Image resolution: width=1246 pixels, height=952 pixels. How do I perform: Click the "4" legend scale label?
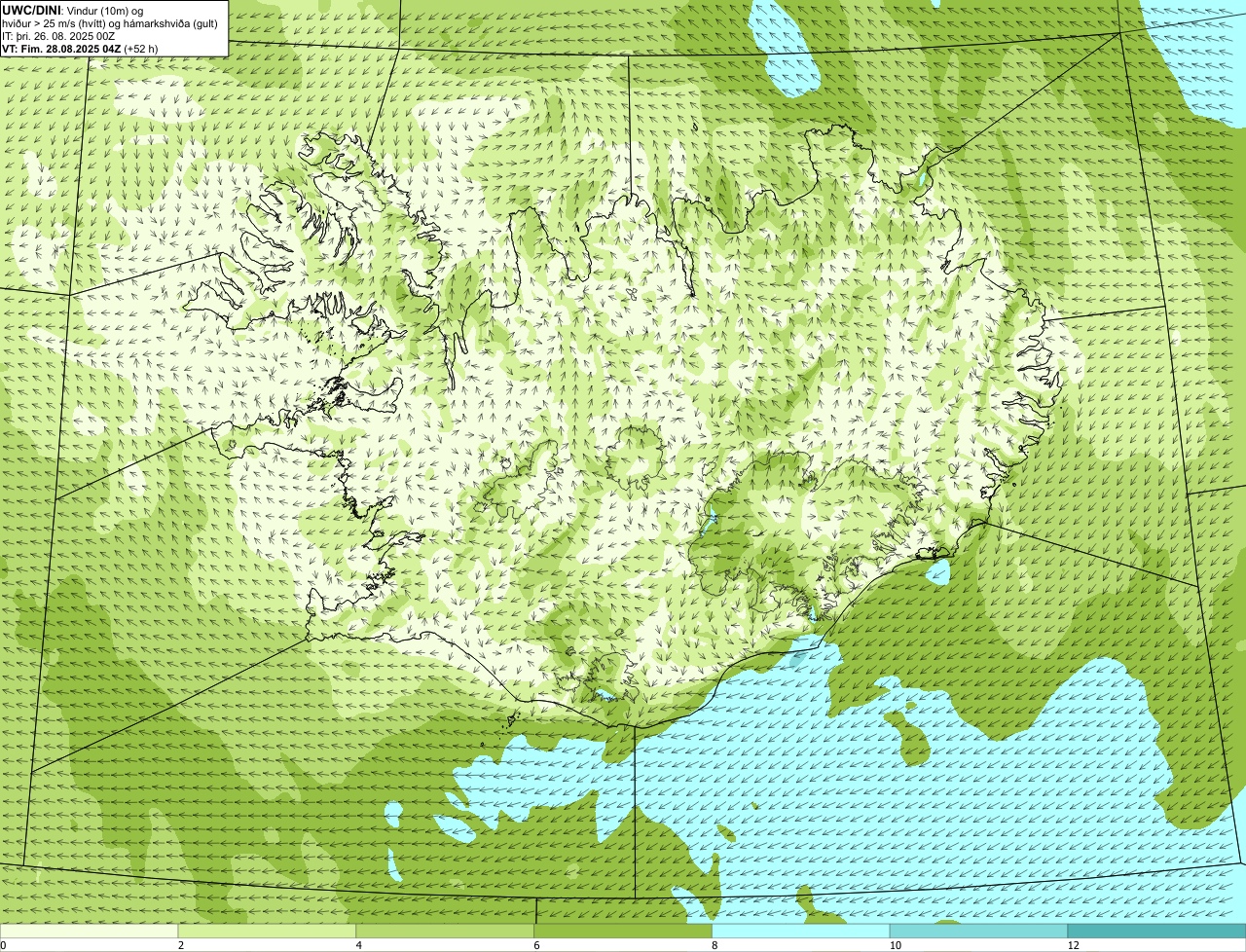(x=359, y=945)
